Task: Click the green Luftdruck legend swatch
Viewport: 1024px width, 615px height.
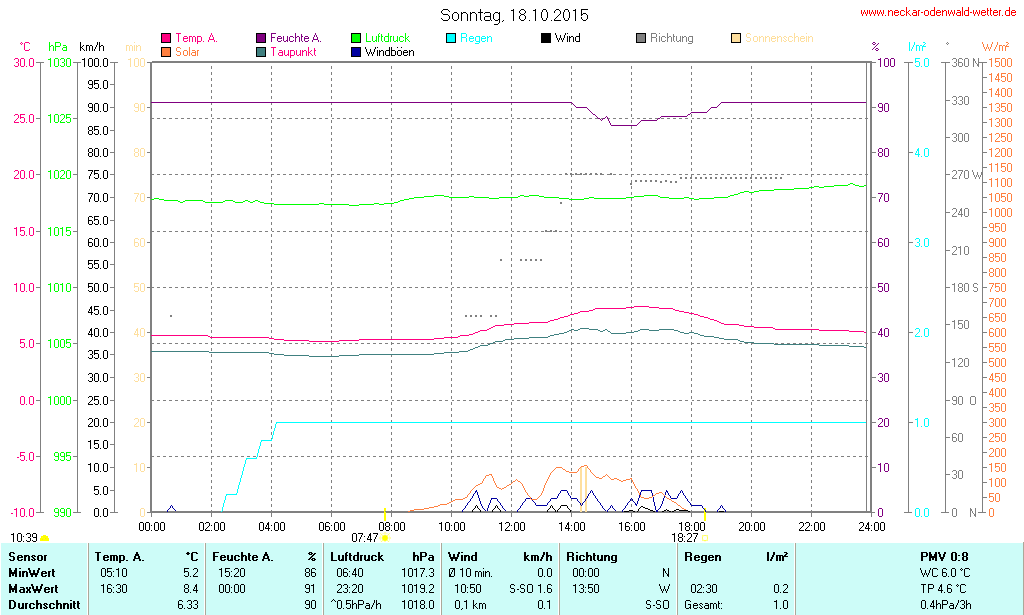Action: pos(356,38)
